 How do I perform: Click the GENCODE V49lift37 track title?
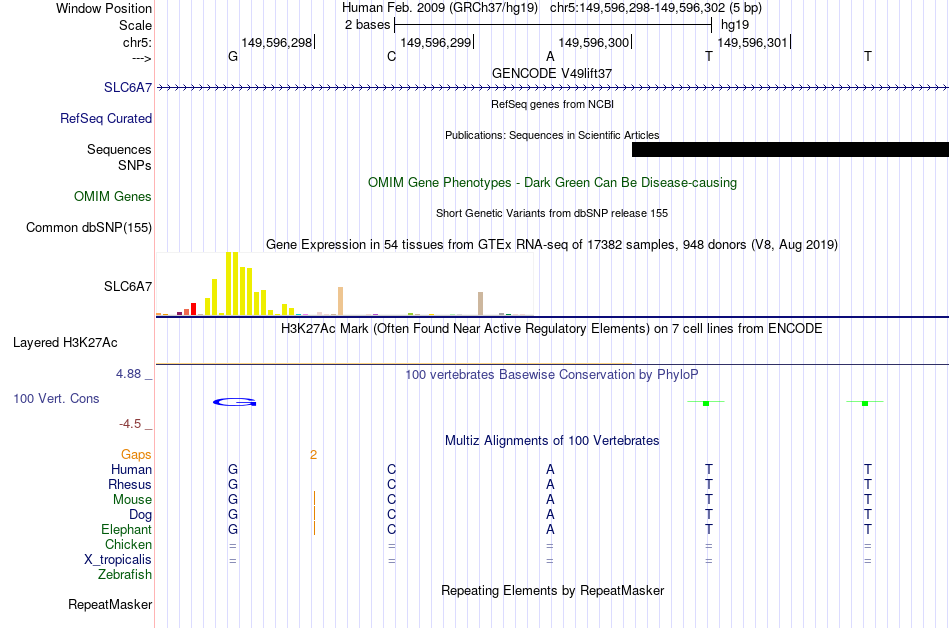(x=552, y=73)
